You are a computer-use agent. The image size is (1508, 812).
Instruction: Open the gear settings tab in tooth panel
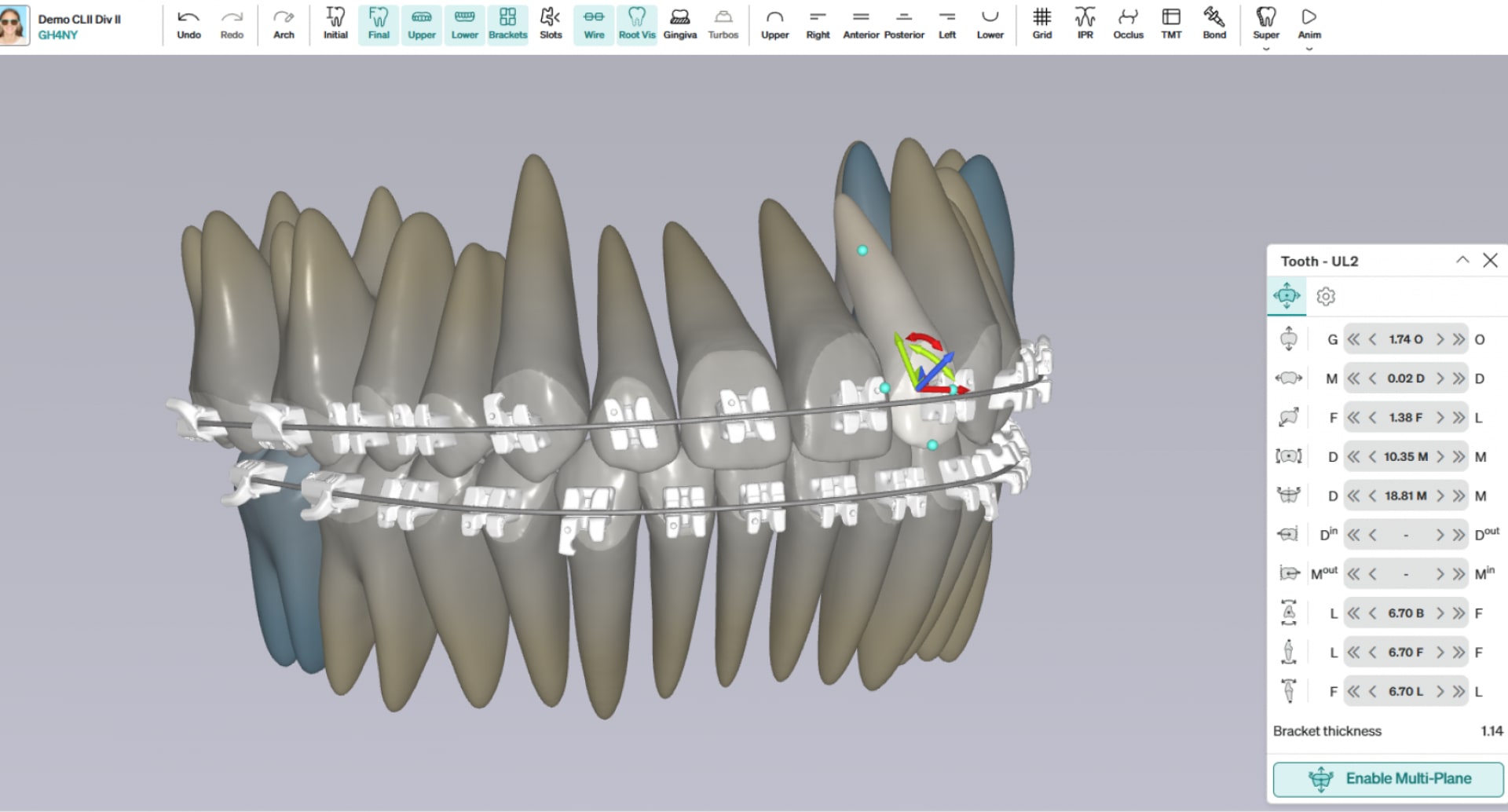pos(1326,297)
